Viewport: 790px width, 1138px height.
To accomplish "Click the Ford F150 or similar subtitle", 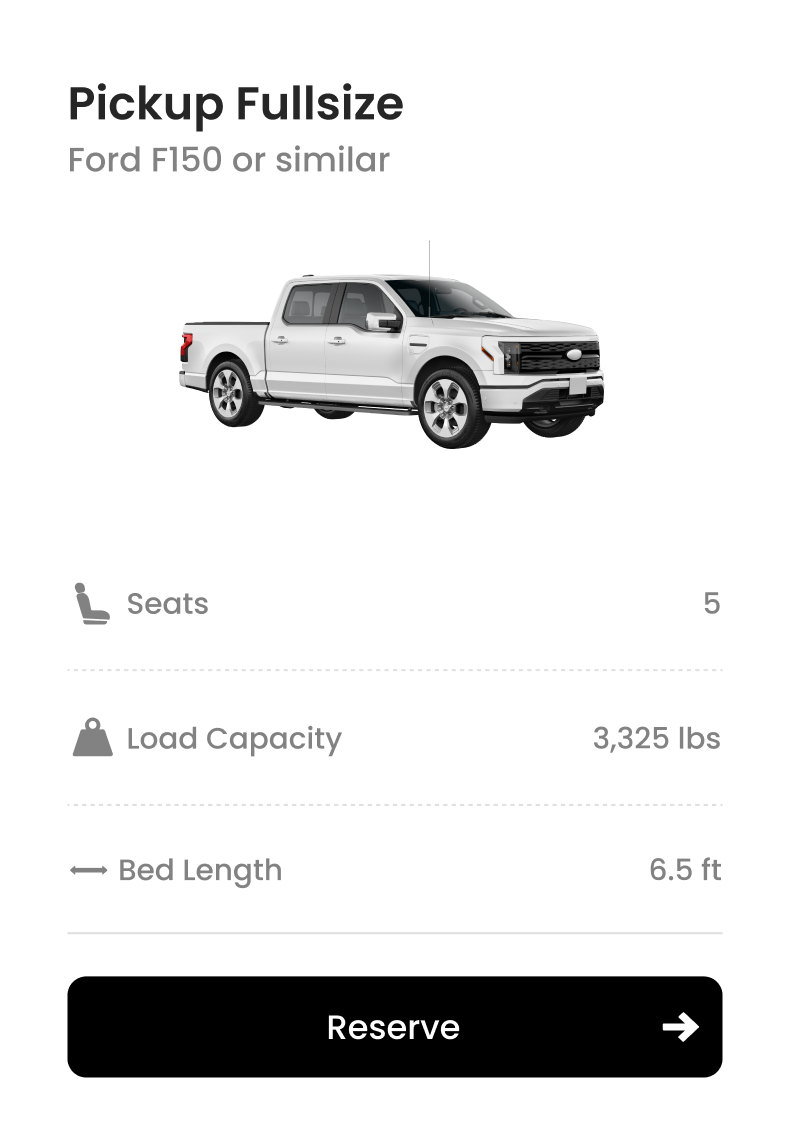I will [x=229, y=160].
